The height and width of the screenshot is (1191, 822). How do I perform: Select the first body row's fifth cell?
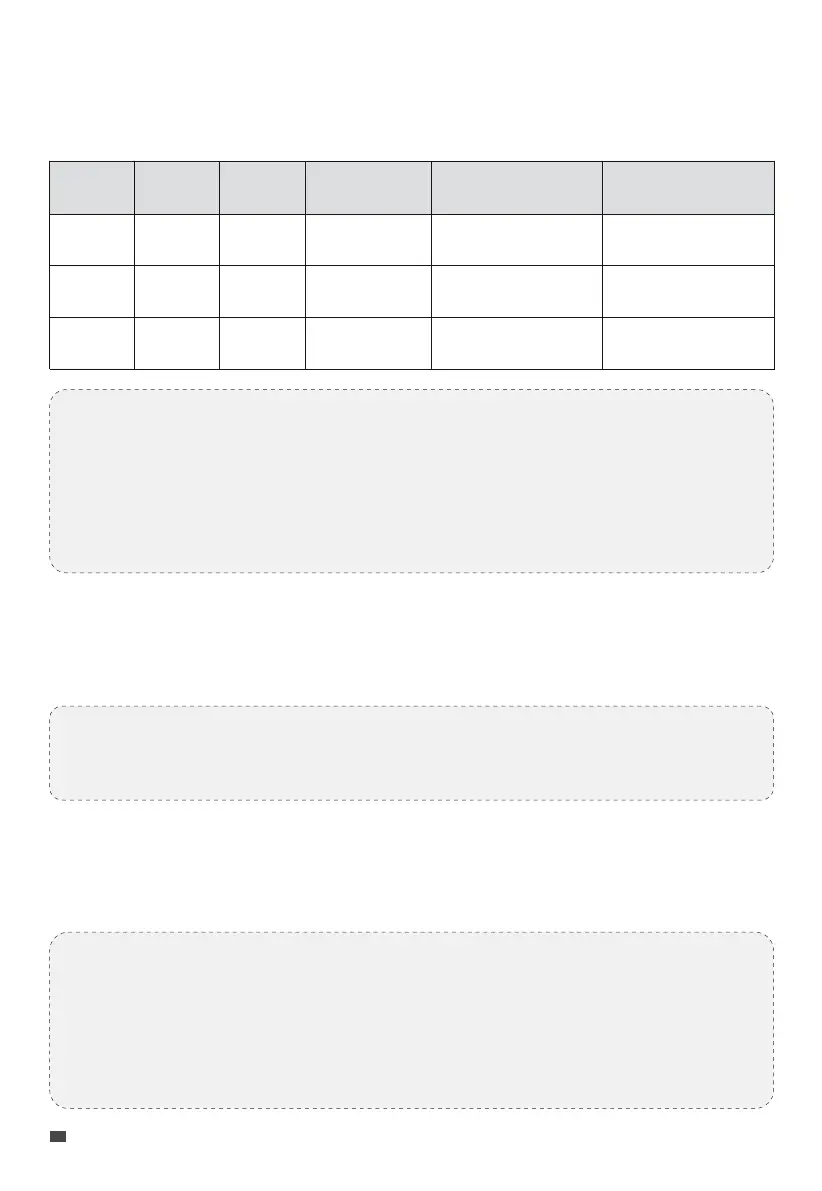click(516, 240)
